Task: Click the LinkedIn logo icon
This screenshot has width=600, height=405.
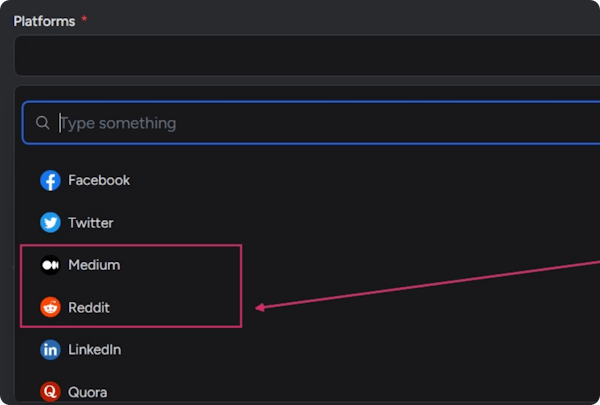Action: (x=50, y=350)
